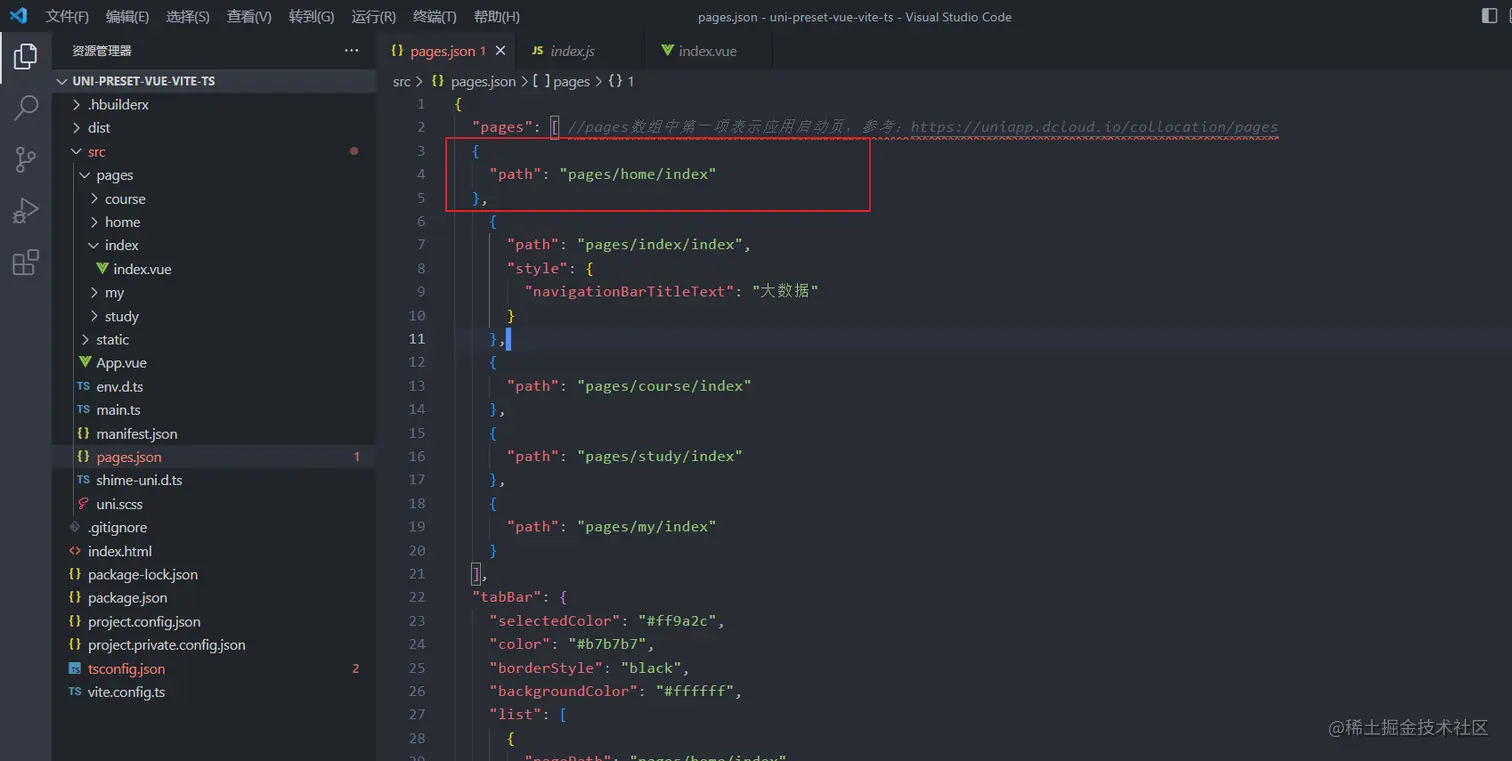
Task: Expand the static folder
Action: [x=85, y=340]
